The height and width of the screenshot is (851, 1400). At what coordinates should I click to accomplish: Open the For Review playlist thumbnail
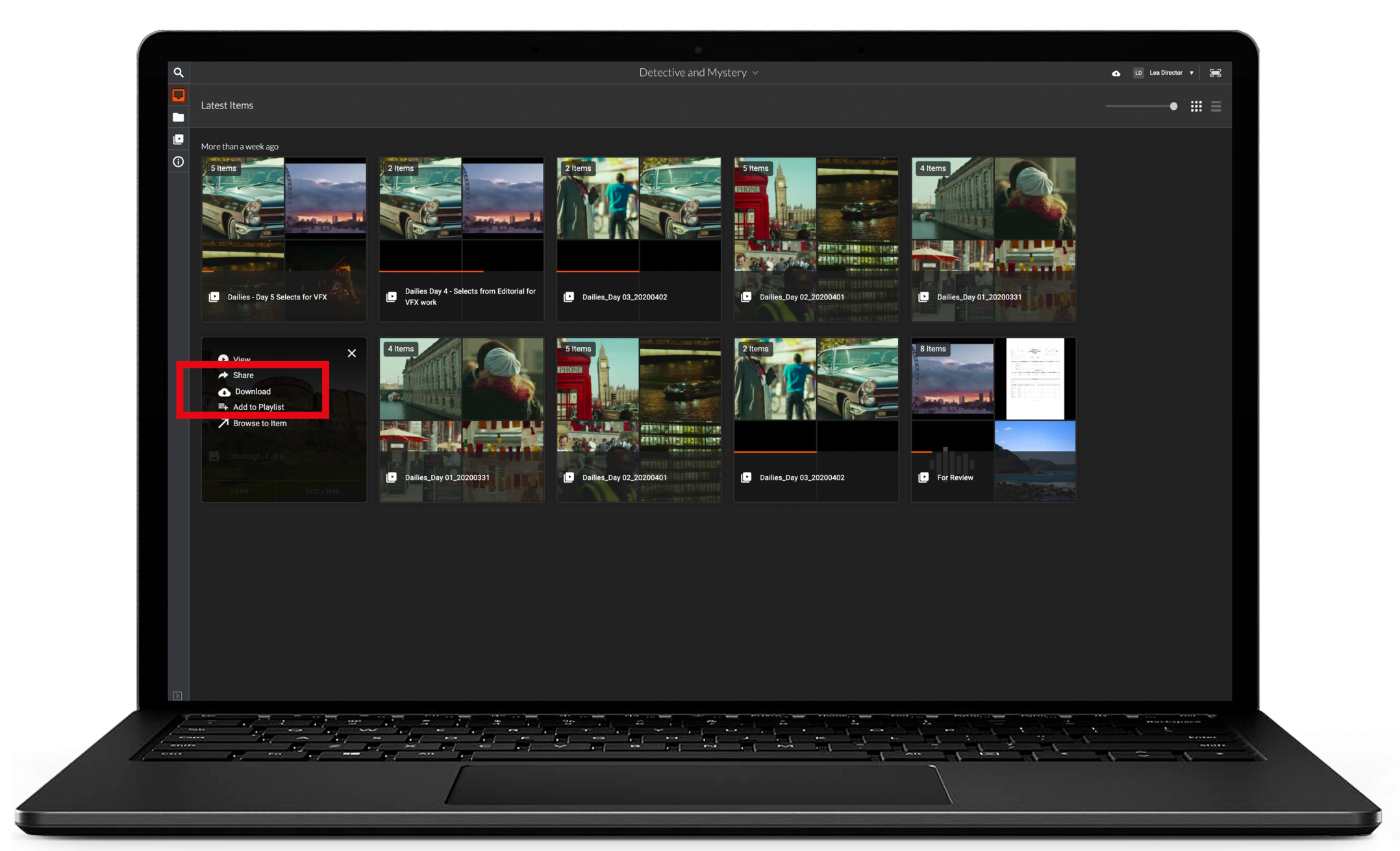(993, 419)
